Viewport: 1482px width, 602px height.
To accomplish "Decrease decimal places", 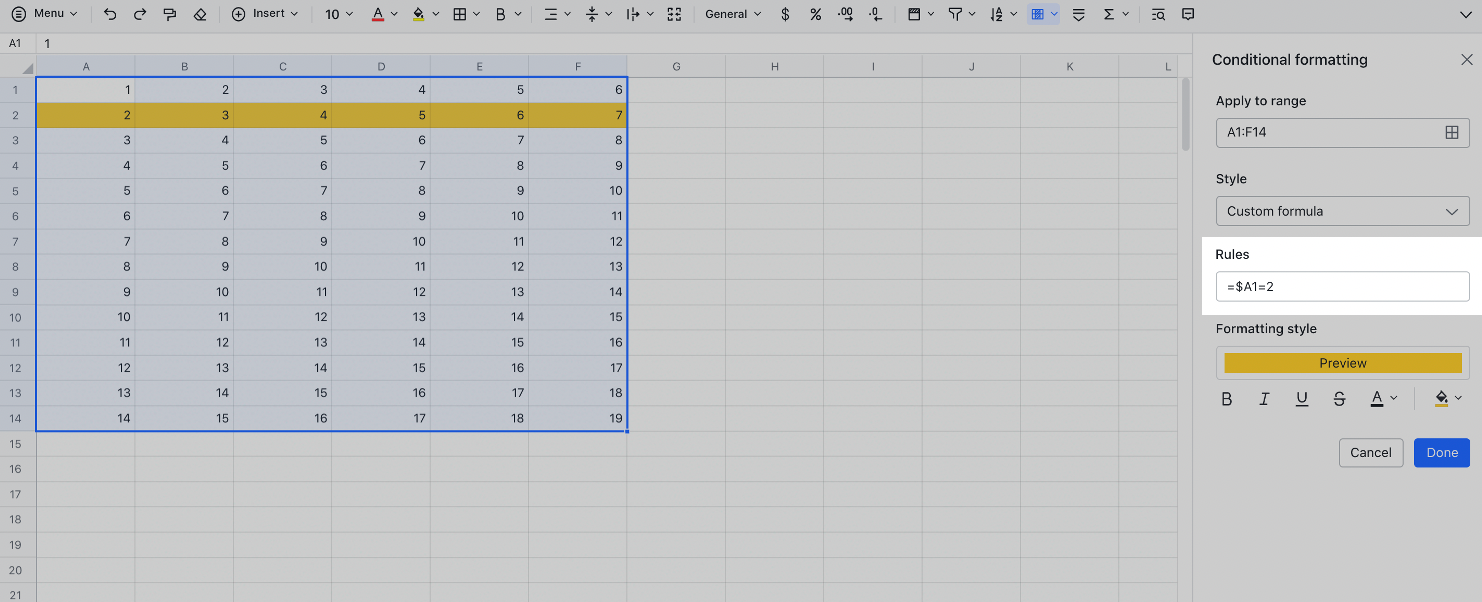I will pyautogui.click(x=845, y=14).
